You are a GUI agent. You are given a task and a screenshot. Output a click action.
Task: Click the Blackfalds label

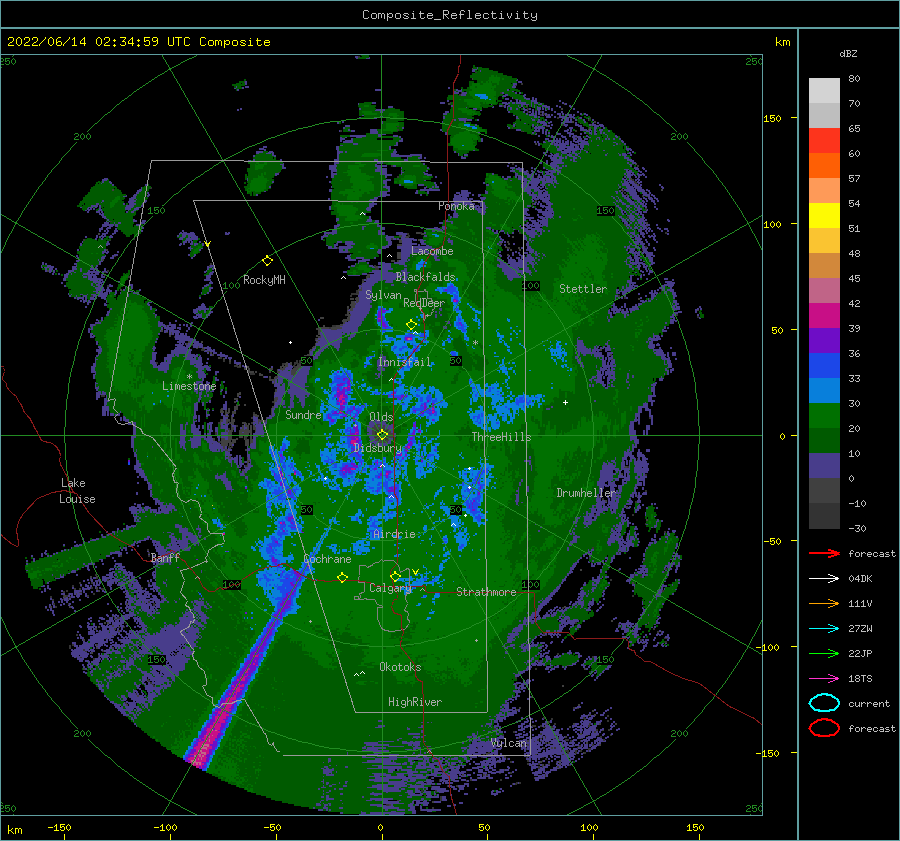425,277
